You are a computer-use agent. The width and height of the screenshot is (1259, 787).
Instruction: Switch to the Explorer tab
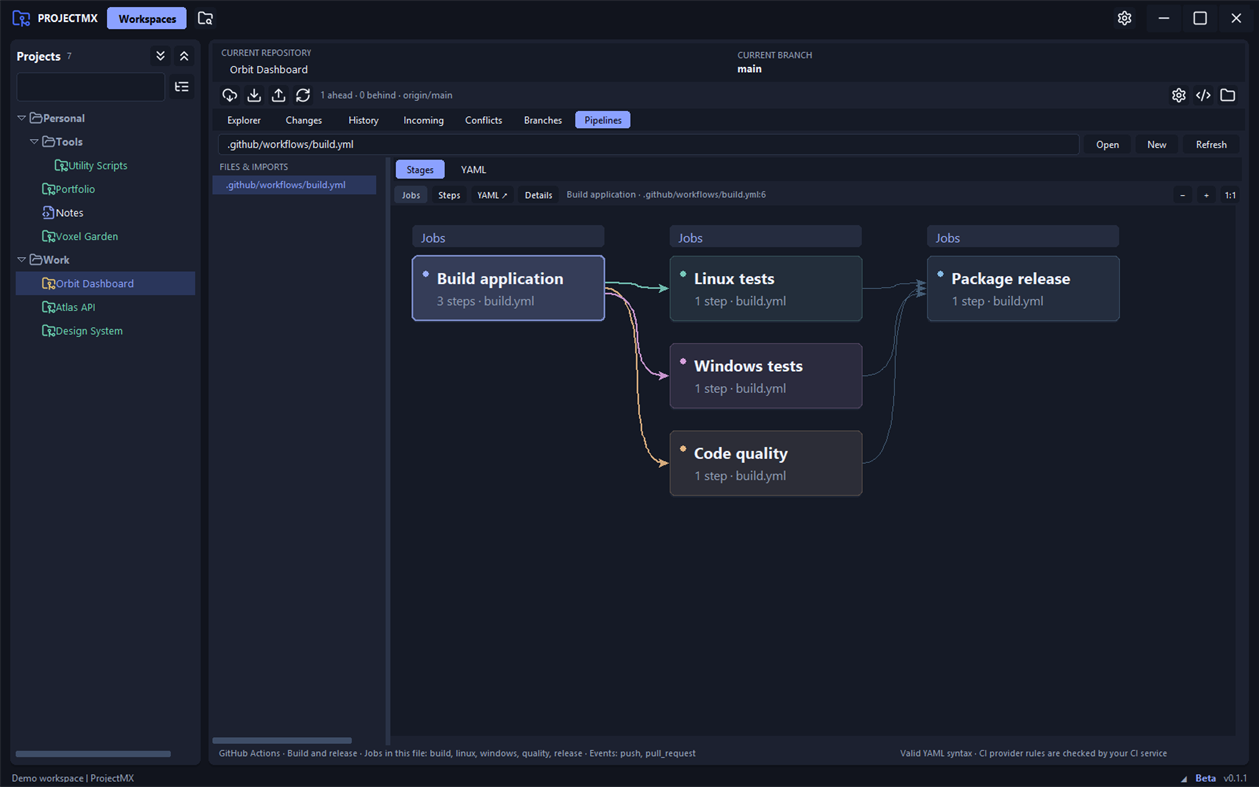pos(243,120)
